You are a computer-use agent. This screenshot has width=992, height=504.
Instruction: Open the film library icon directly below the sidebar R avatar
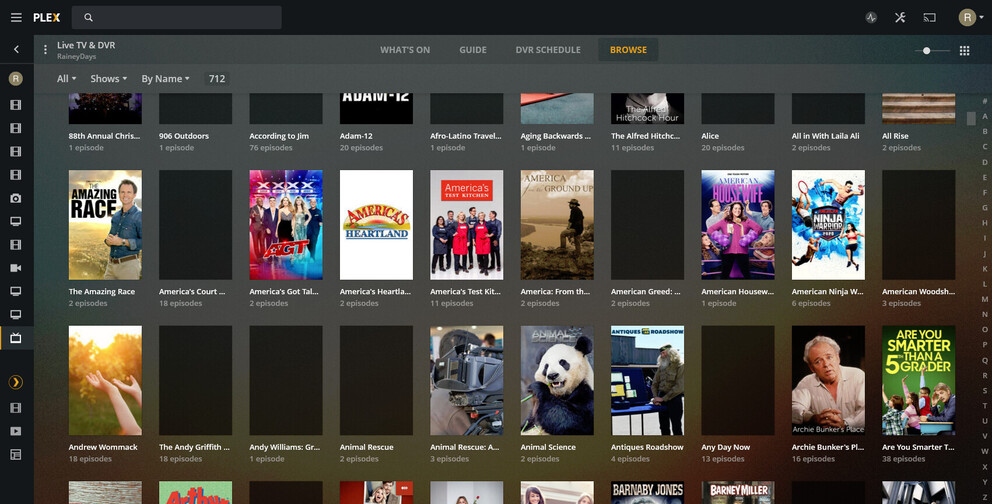tap(16, 105)
